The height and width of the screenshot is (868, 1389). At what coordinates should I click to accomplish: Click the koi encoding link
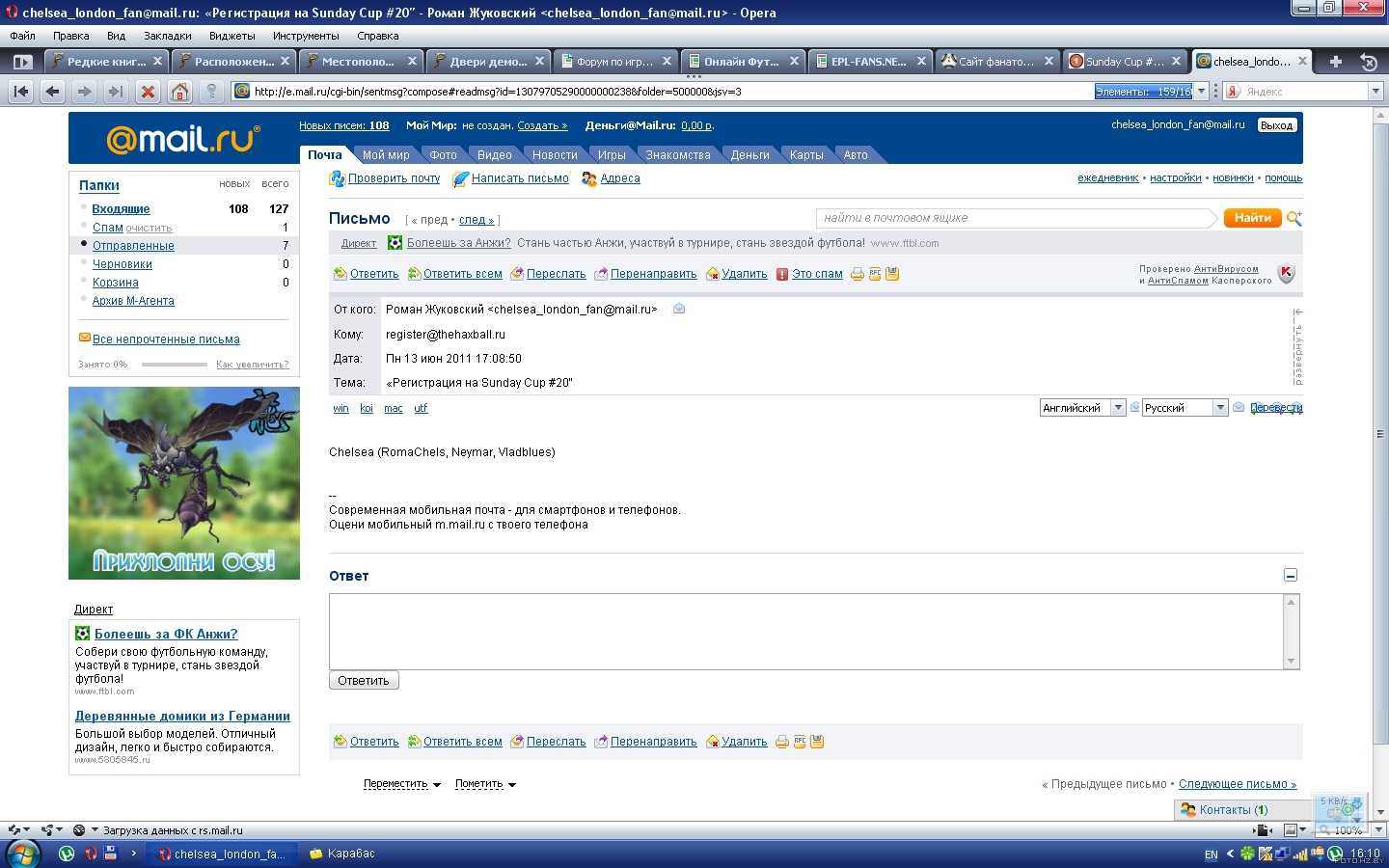pos(367,408)
